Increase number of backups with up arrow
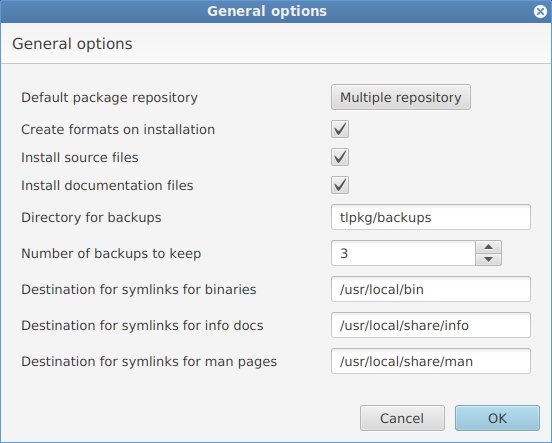 tap(488, 247)
